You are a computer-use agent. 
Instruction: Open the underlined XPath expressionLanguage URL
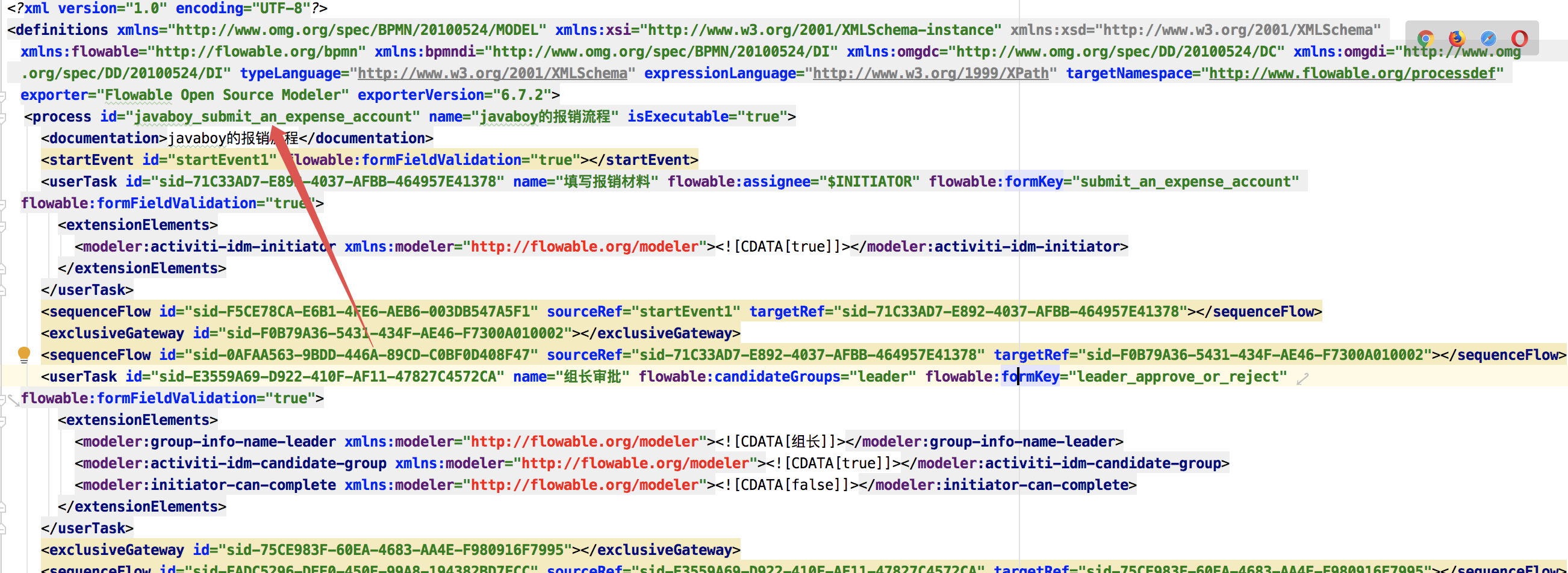click(931, 73)
